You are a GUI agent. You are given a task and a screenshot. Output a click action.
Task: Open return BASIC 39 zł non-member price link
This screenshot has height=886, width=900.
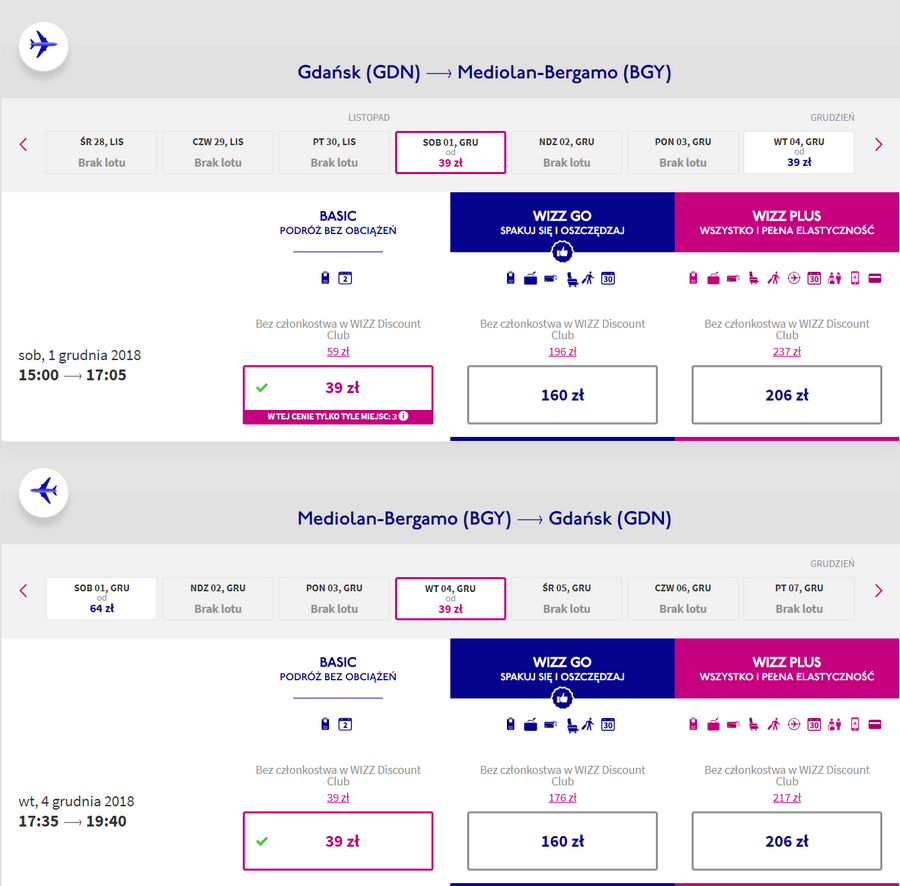pyautogui.click(x=338, y=798)
